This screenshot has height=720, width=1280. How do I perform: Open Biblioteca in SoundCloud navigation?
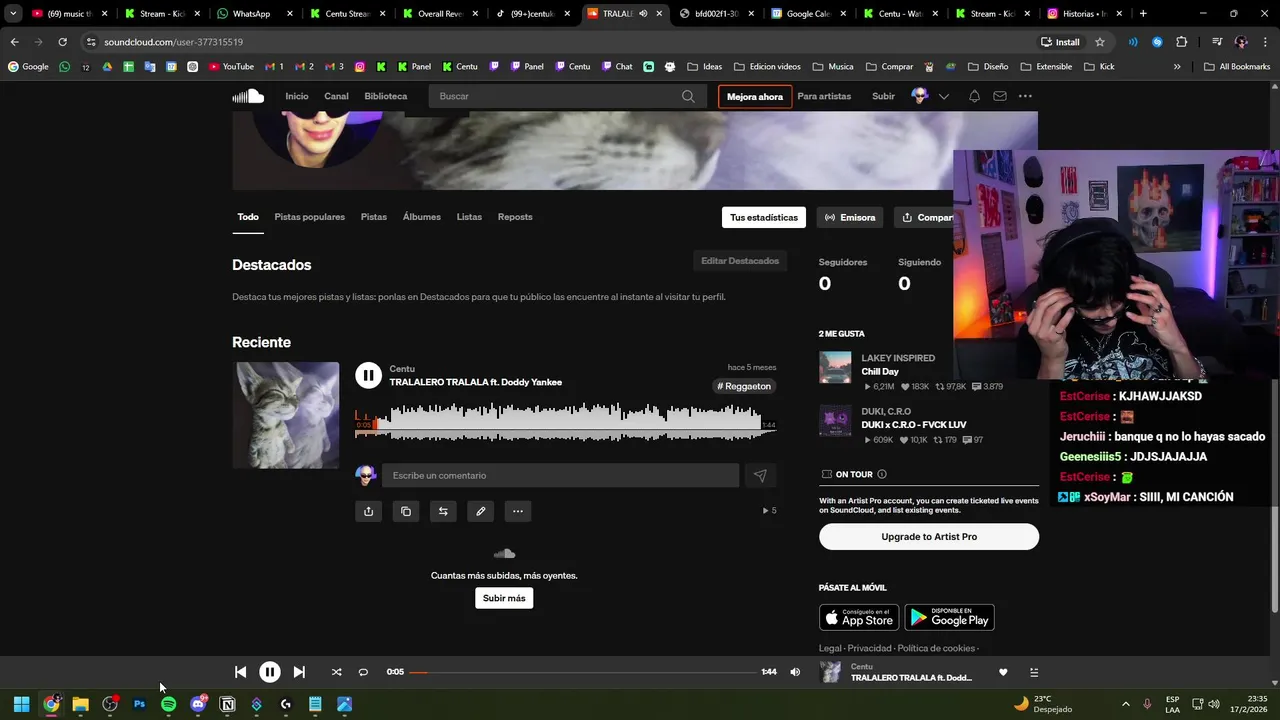386,96
